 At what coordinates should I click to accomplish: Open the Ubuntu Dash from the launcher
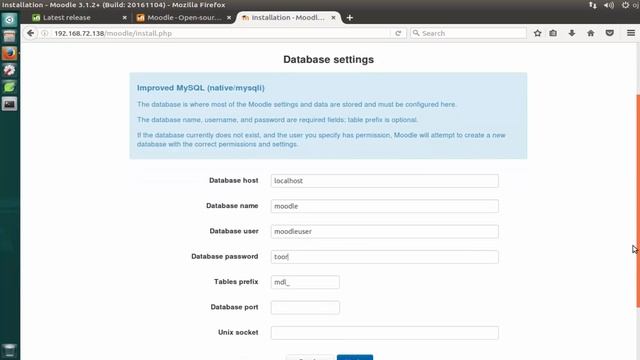point(9,20)
